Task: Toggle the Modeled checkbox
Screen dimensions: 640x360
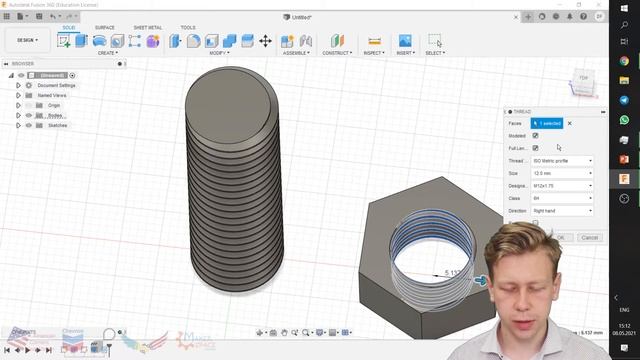Action: (536, 136)
